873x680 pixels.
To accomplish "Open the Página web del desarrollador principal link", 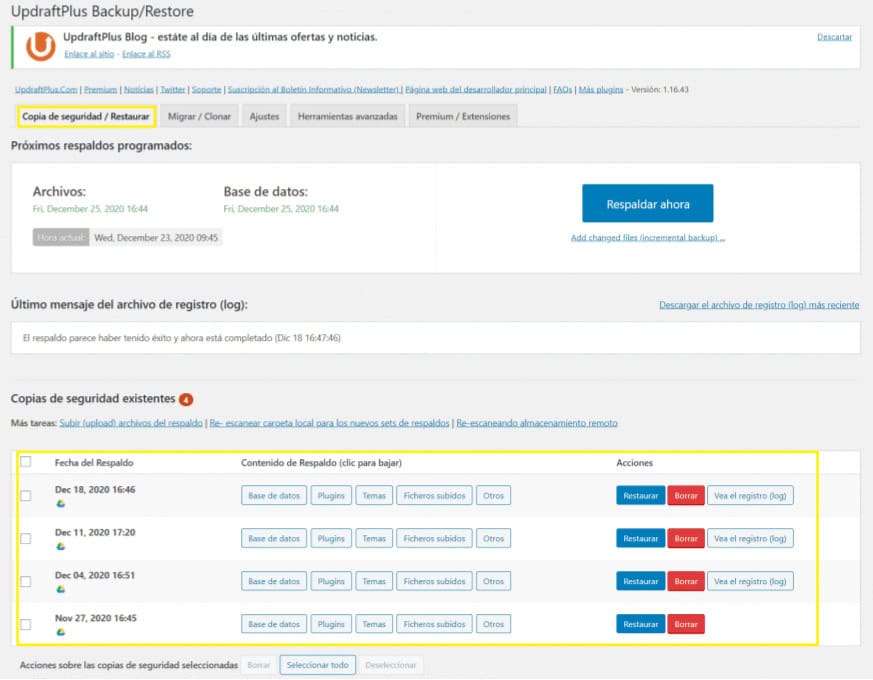I will point(475,90).
